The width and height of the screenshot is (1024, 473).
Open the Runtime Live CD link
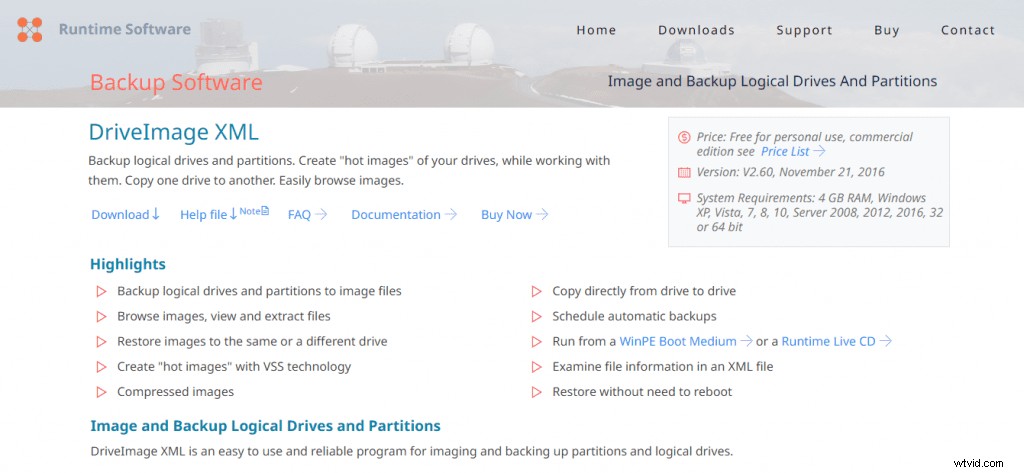pyautogui.click(x=828, y=342)
